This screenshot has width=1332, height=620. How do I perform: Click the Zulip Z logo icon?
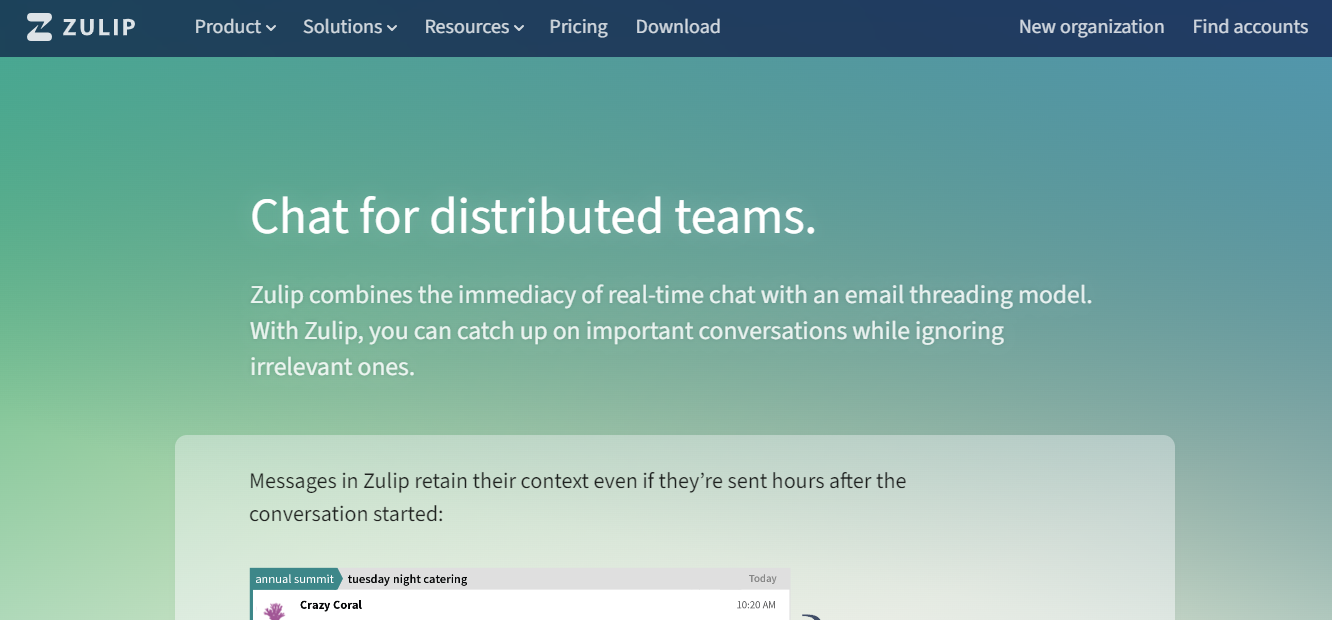pos(39,27)
